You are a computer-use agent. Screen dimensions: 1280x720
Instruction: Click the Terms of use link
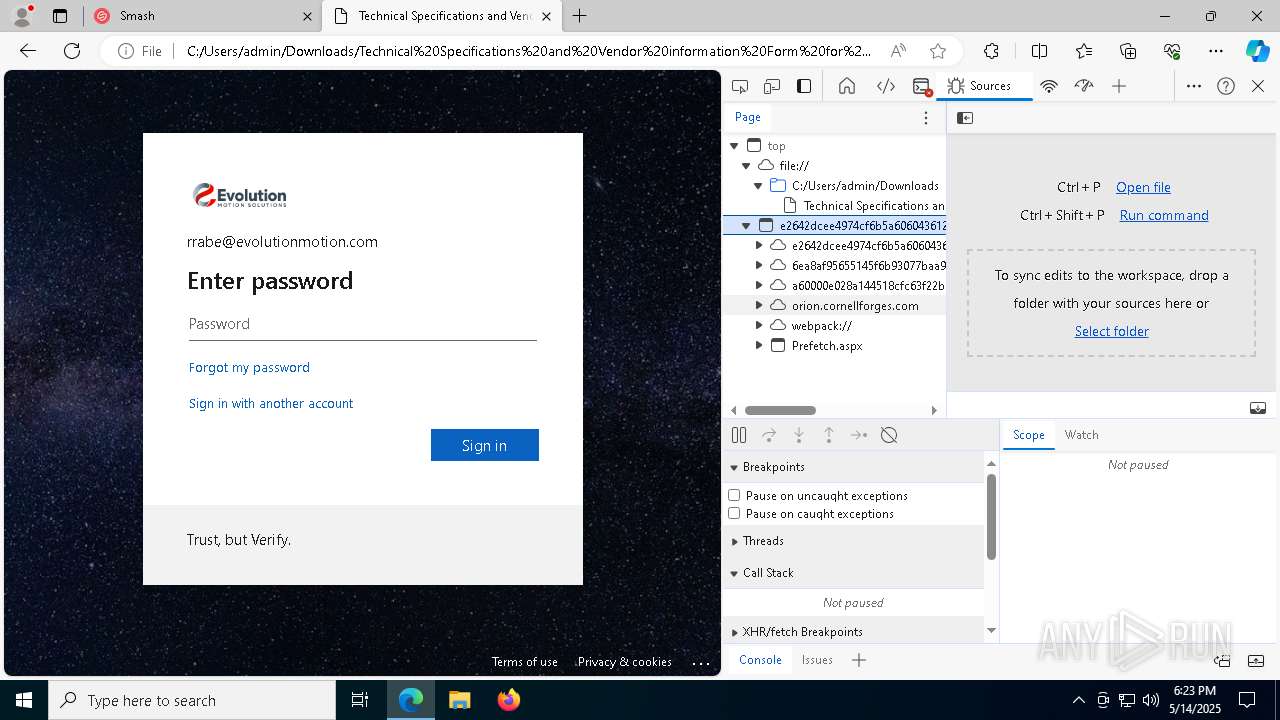pyautogui.click(x=524, y=662)
